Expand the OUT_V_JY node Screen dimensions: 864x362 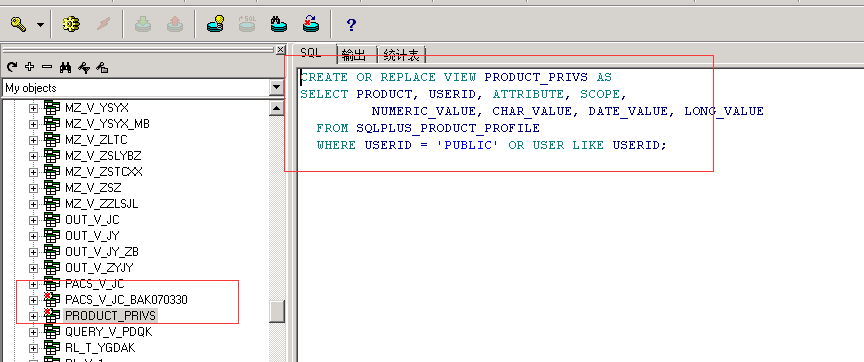pos(34,236)
